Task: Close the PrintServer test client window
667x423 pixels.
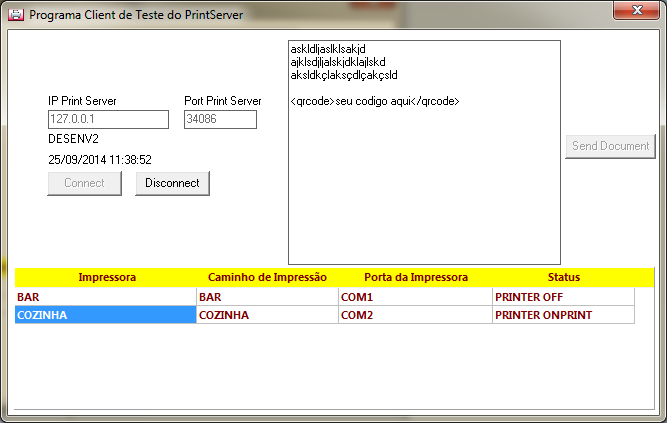Action: click(636, 9)
